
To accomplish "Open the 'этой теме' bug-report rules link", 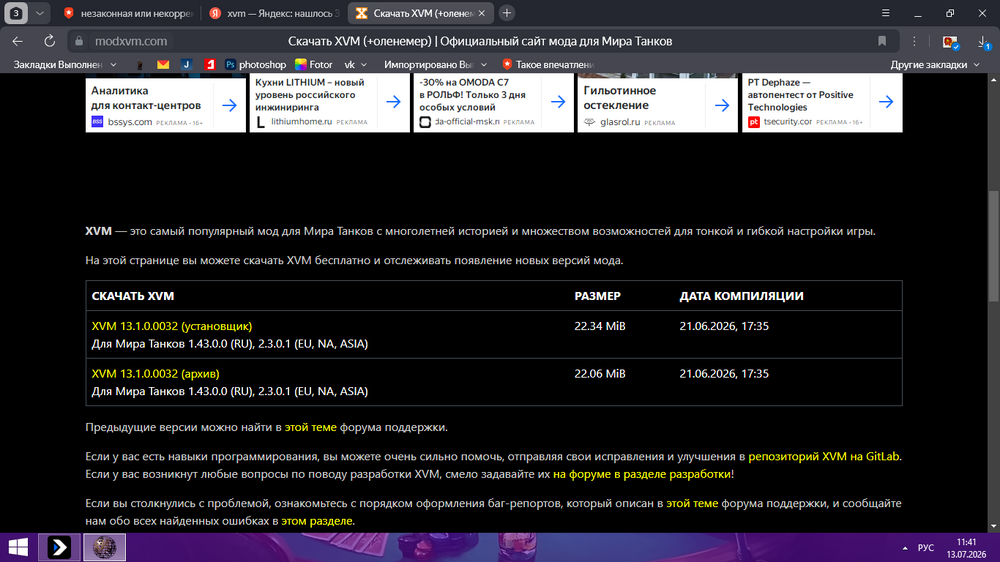I will 692,503.
